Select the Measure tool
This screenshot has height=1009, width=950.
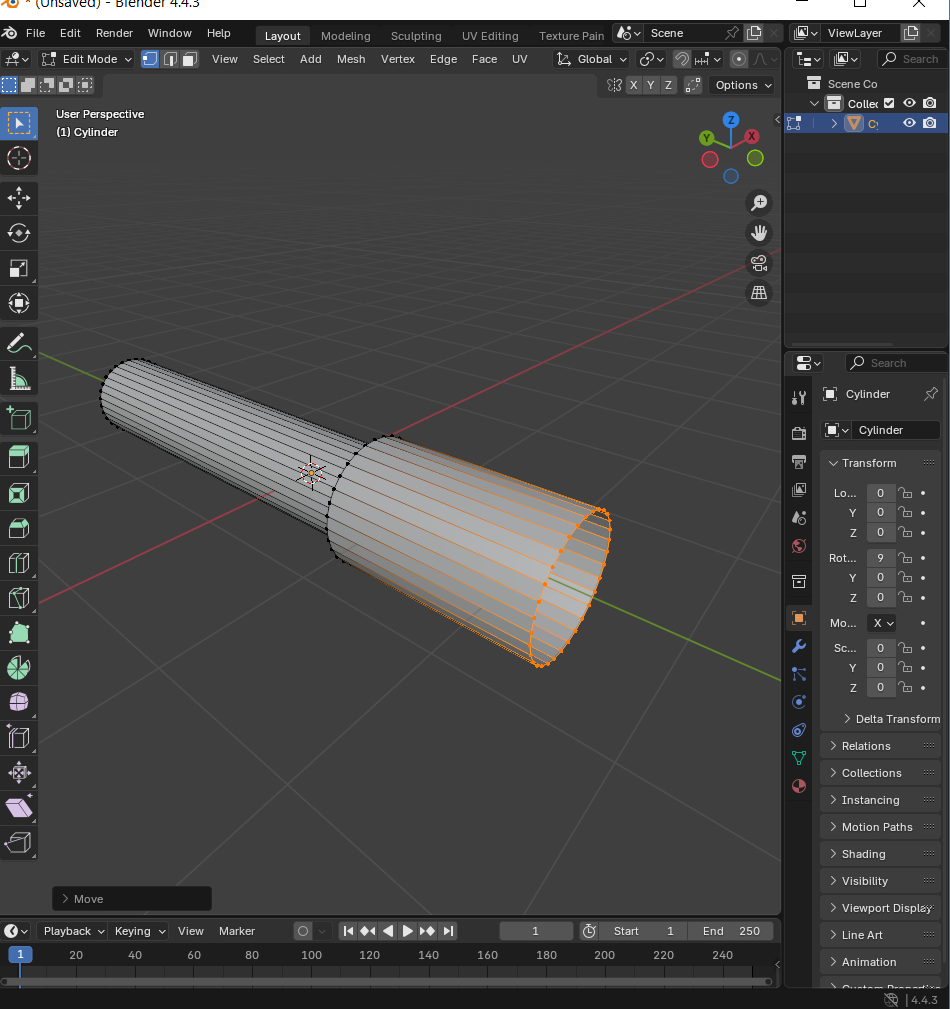pyautogui.click(x=19, y=379)
